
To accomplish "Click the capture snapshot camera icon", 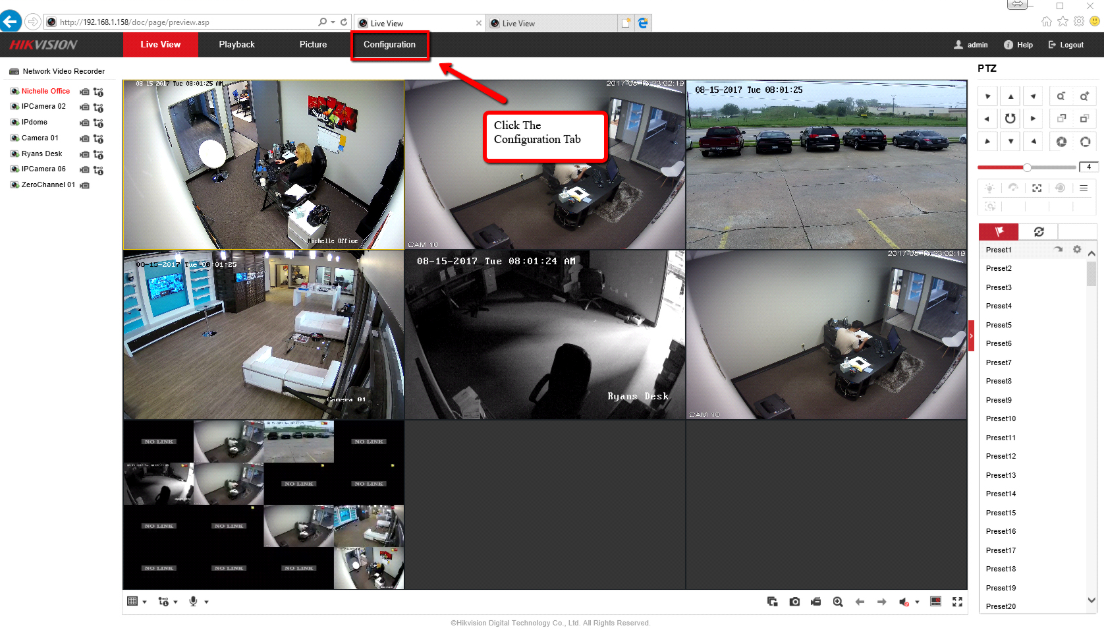I will click(794, 602).
